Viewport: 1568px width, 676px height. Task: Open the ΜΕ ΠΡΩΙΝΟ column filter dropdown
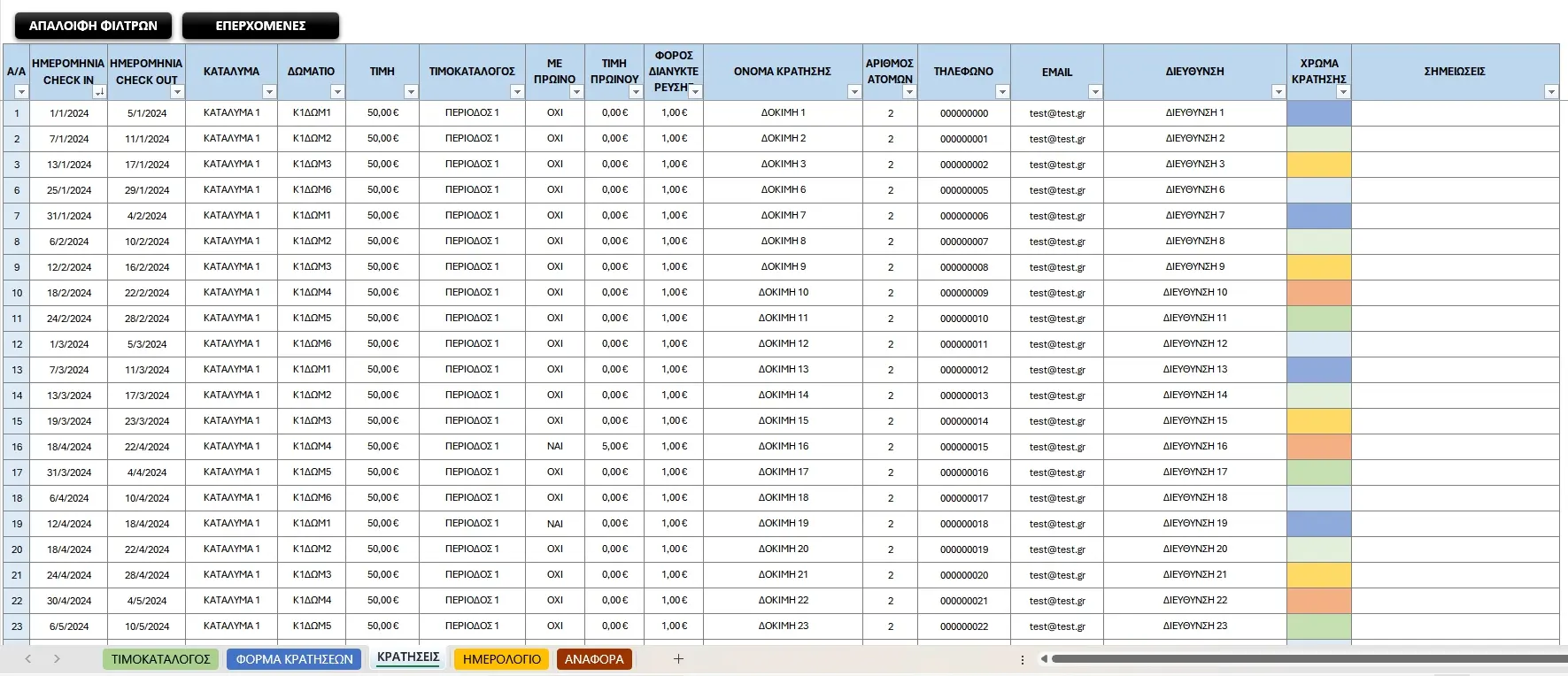click(576, 92)
